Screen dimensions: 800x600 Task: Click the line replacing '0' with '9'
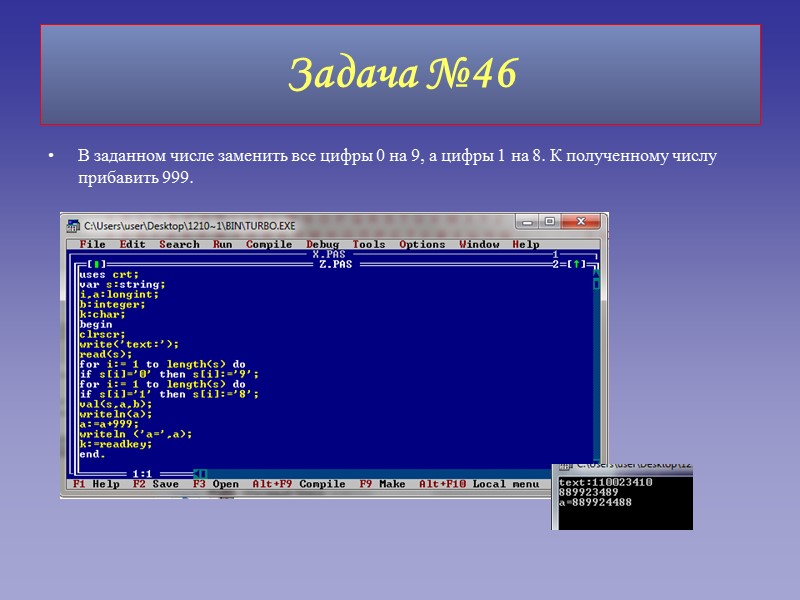coord(169,374)
